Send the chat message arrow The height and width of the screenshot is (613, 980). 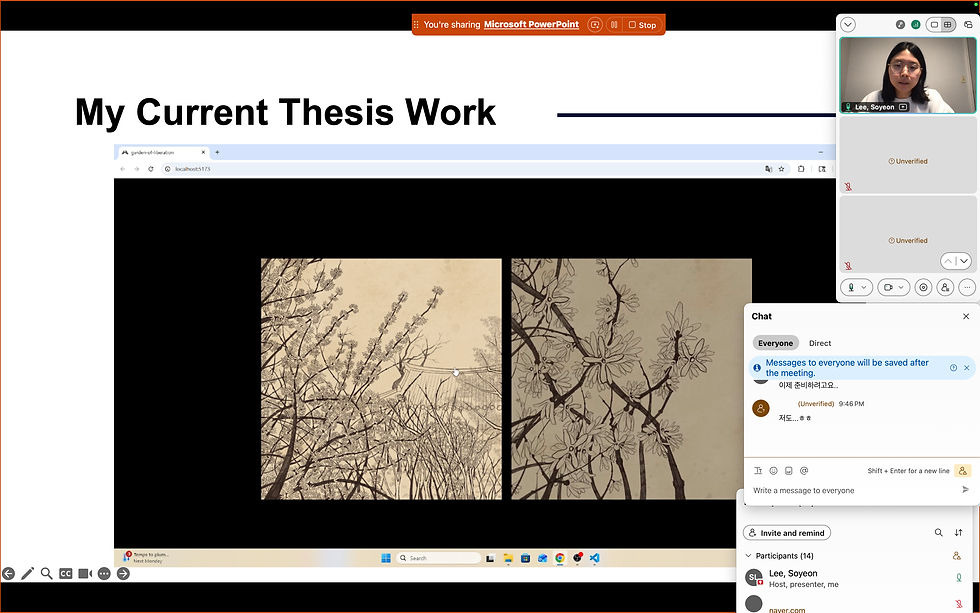pyautogui.click(x=965, y=490)
